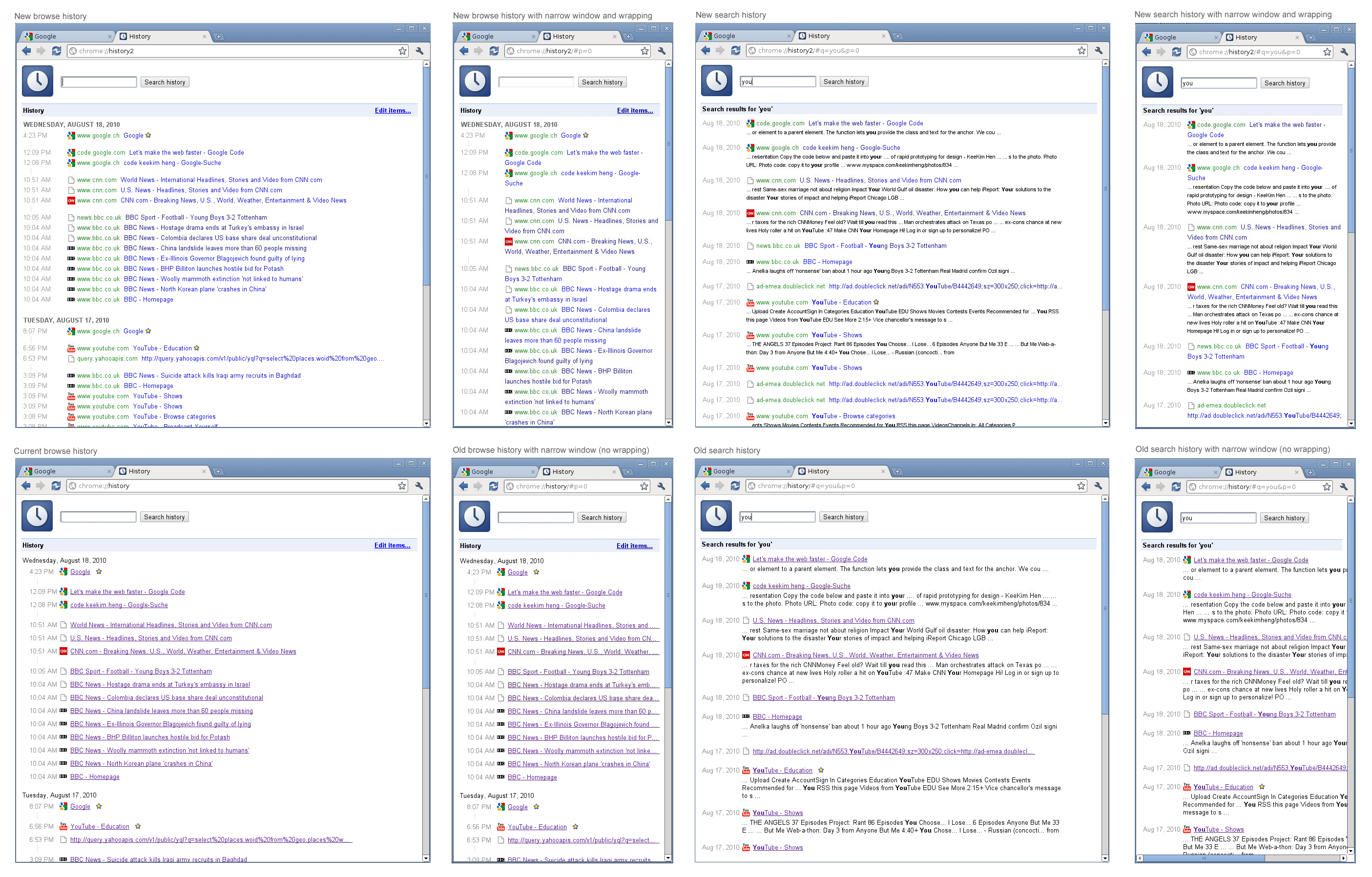Close Google tab in 'Current browse history' window
The height and width of the screenshot is (877, 1372).
109,471
